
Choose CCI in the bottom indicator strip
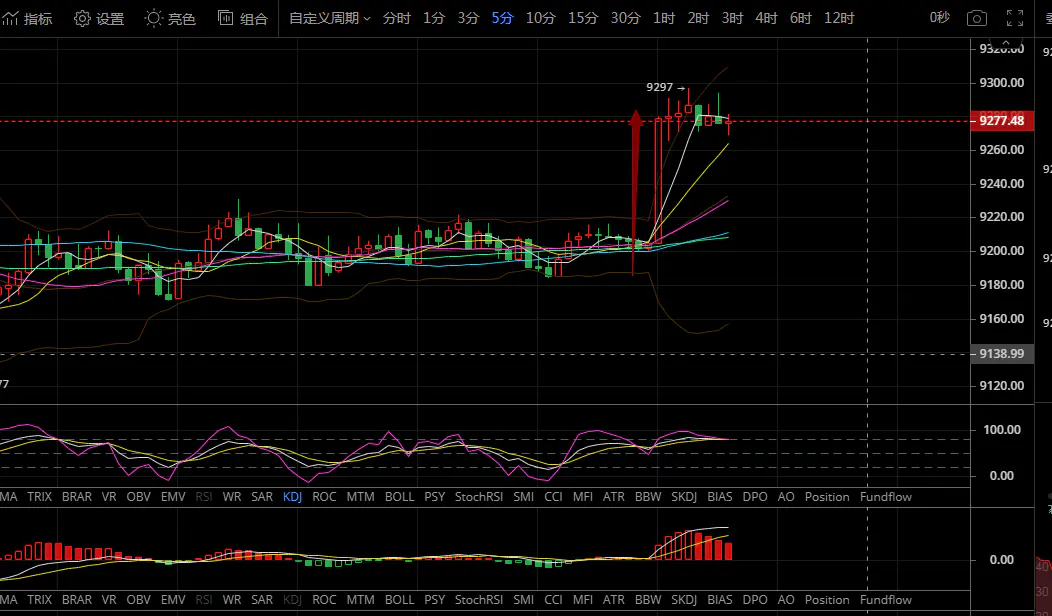pyautogui.click(x=554, y=600)
